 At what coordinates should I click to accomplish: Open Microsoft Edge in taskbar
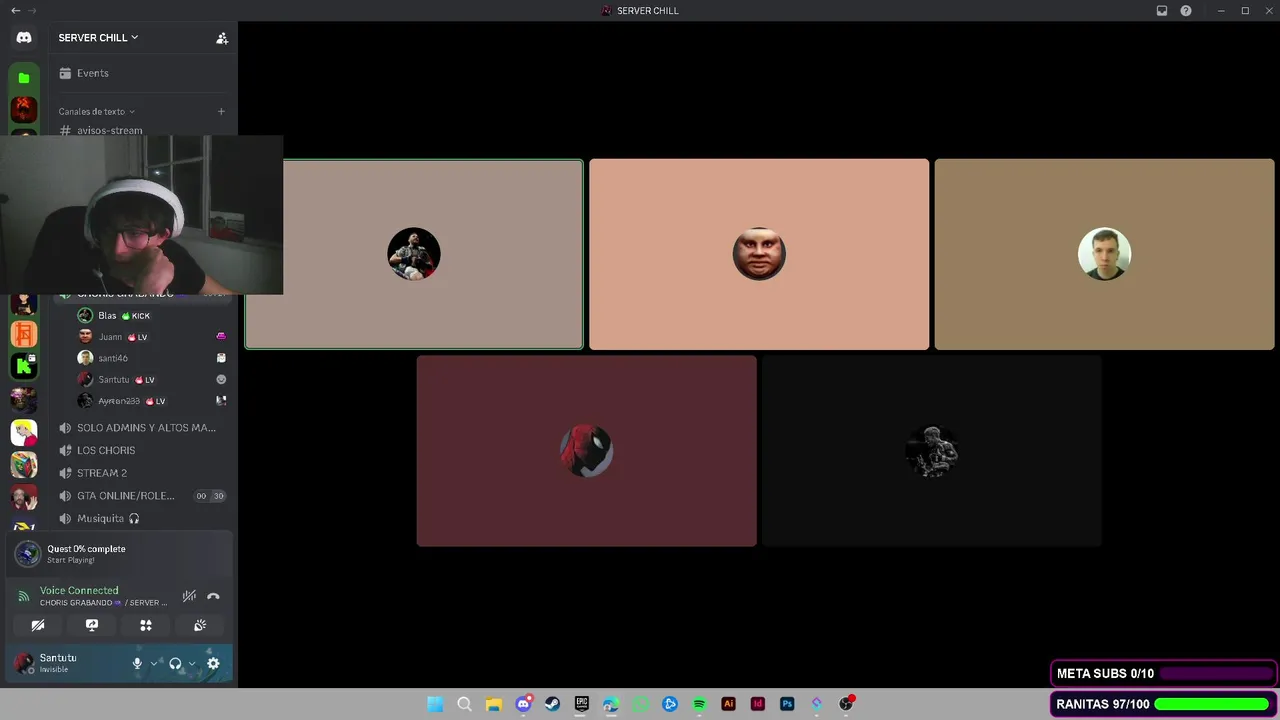[611, 704]
